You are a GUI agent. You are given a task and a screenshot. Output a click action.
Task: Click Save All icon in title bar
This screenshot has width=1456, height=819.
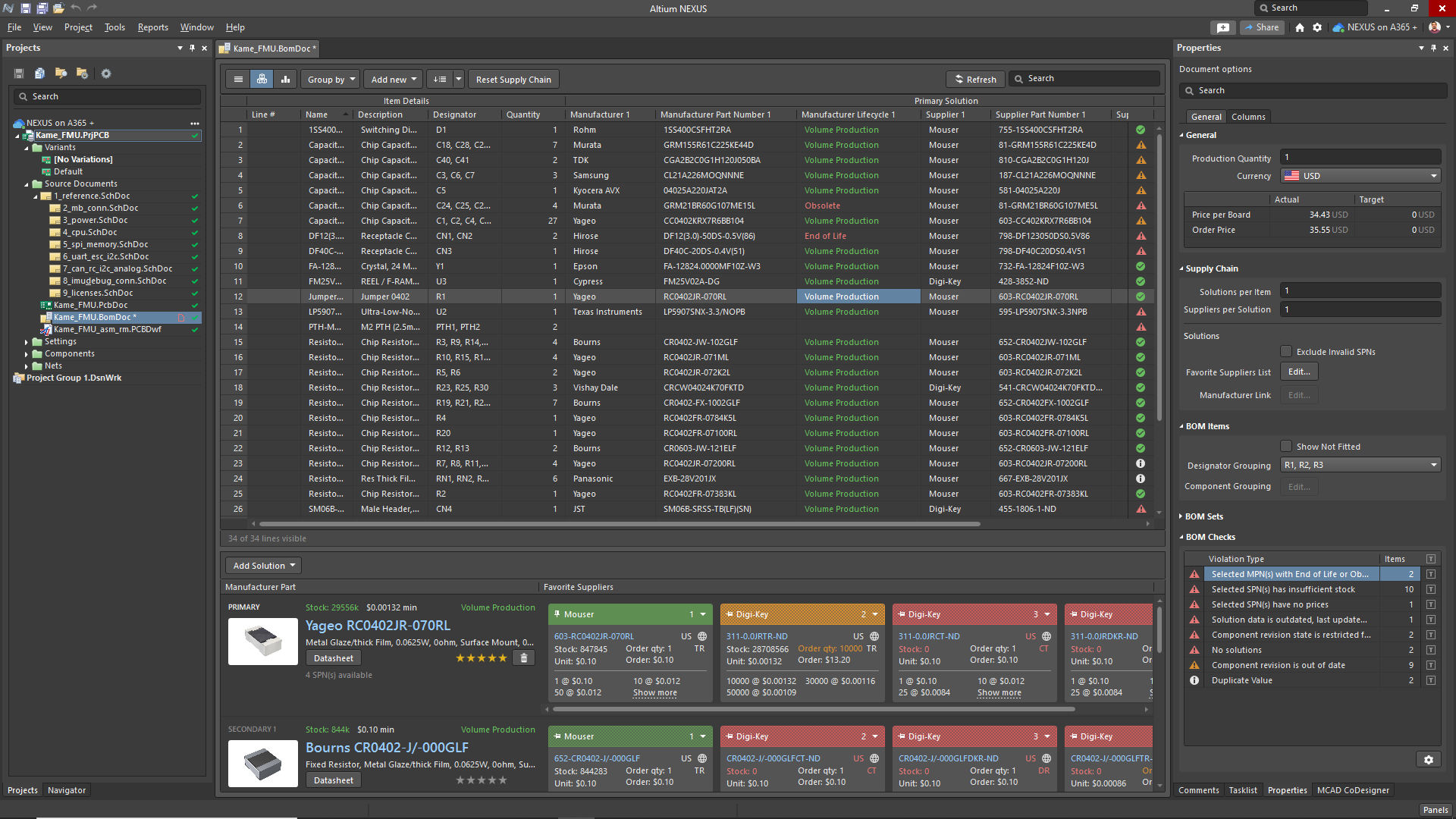coord(42,8)
